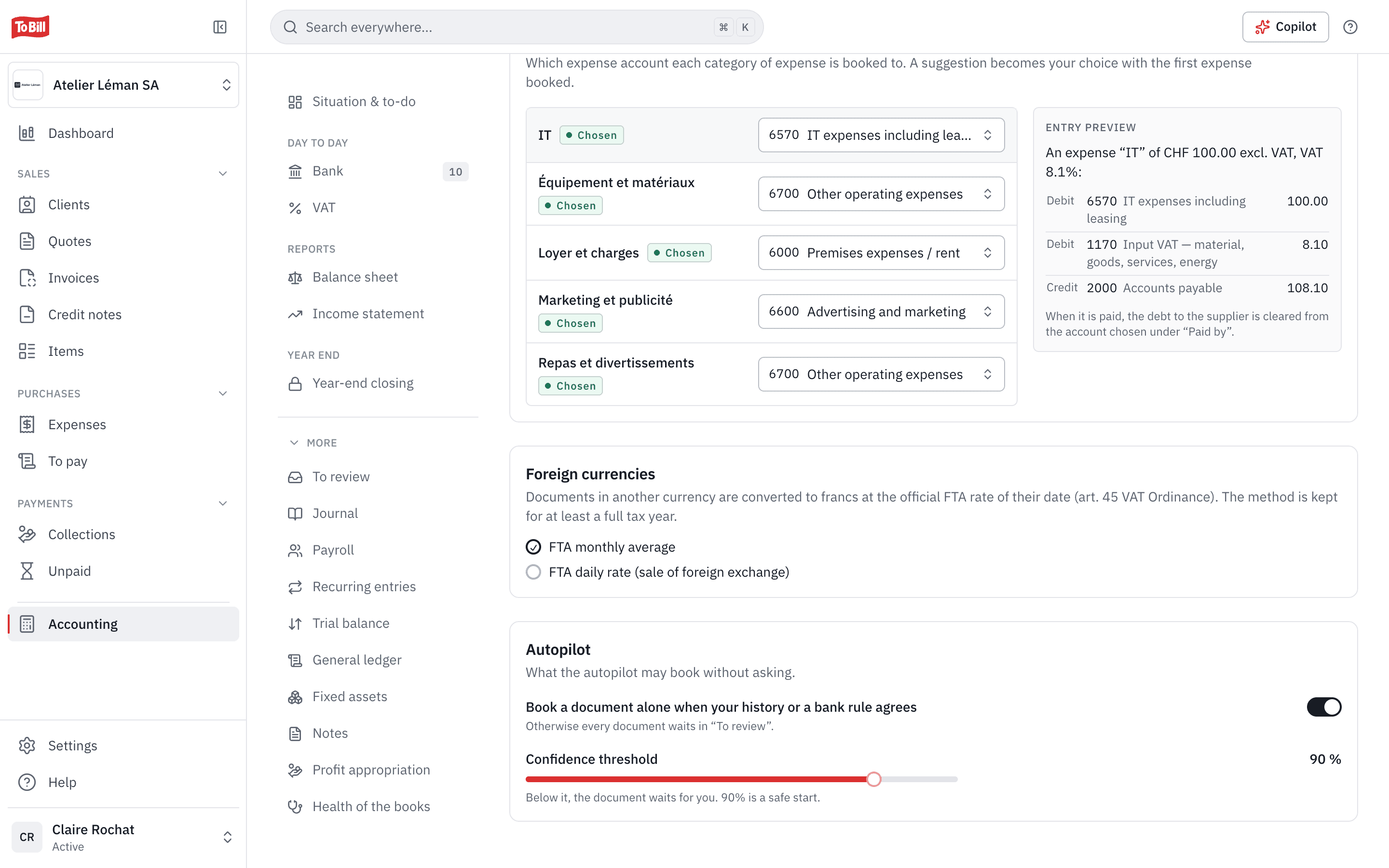Go to Situation & to-do
This screenshot has height=868, width=1389.
[378, 102]
